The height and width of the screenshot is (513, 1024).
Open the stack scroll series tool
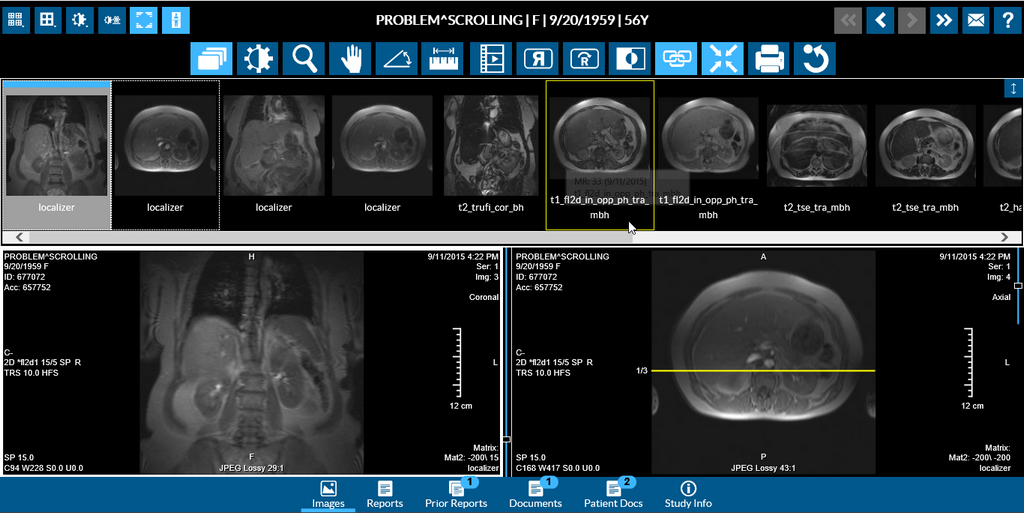click(x=210, y=59)
